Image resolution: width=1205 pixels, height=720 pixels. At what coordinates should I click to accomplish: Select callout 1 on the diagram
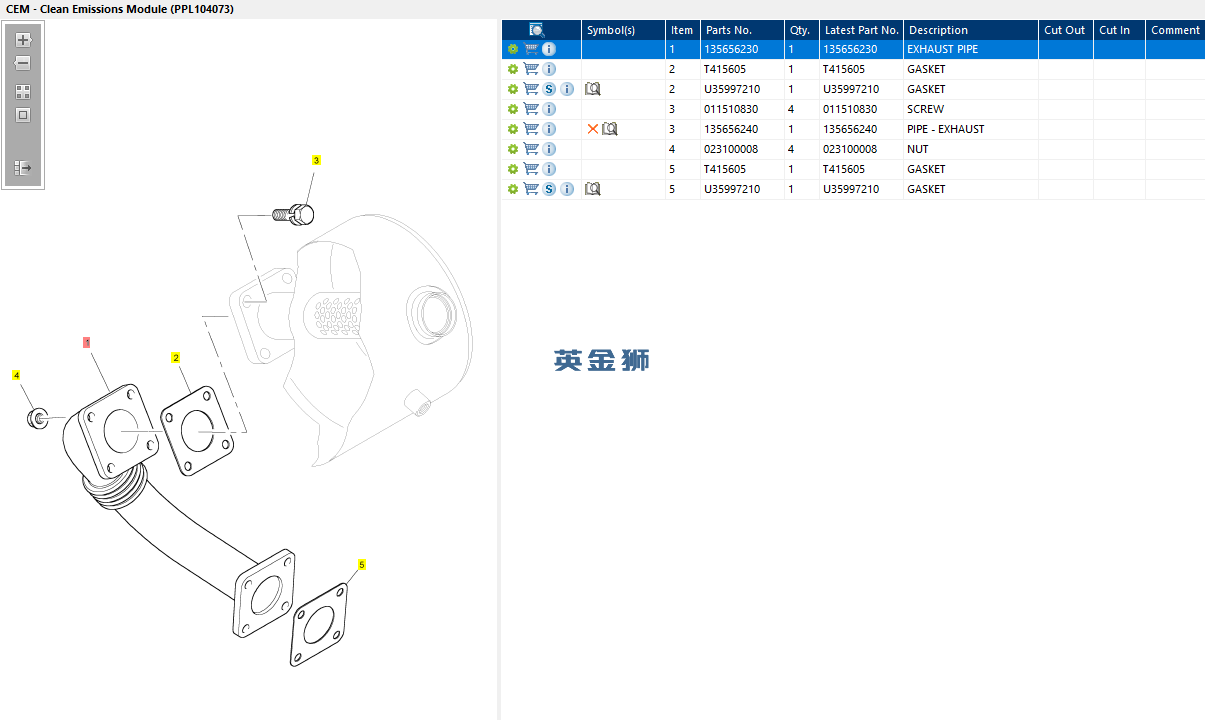(x=87, y=342)
